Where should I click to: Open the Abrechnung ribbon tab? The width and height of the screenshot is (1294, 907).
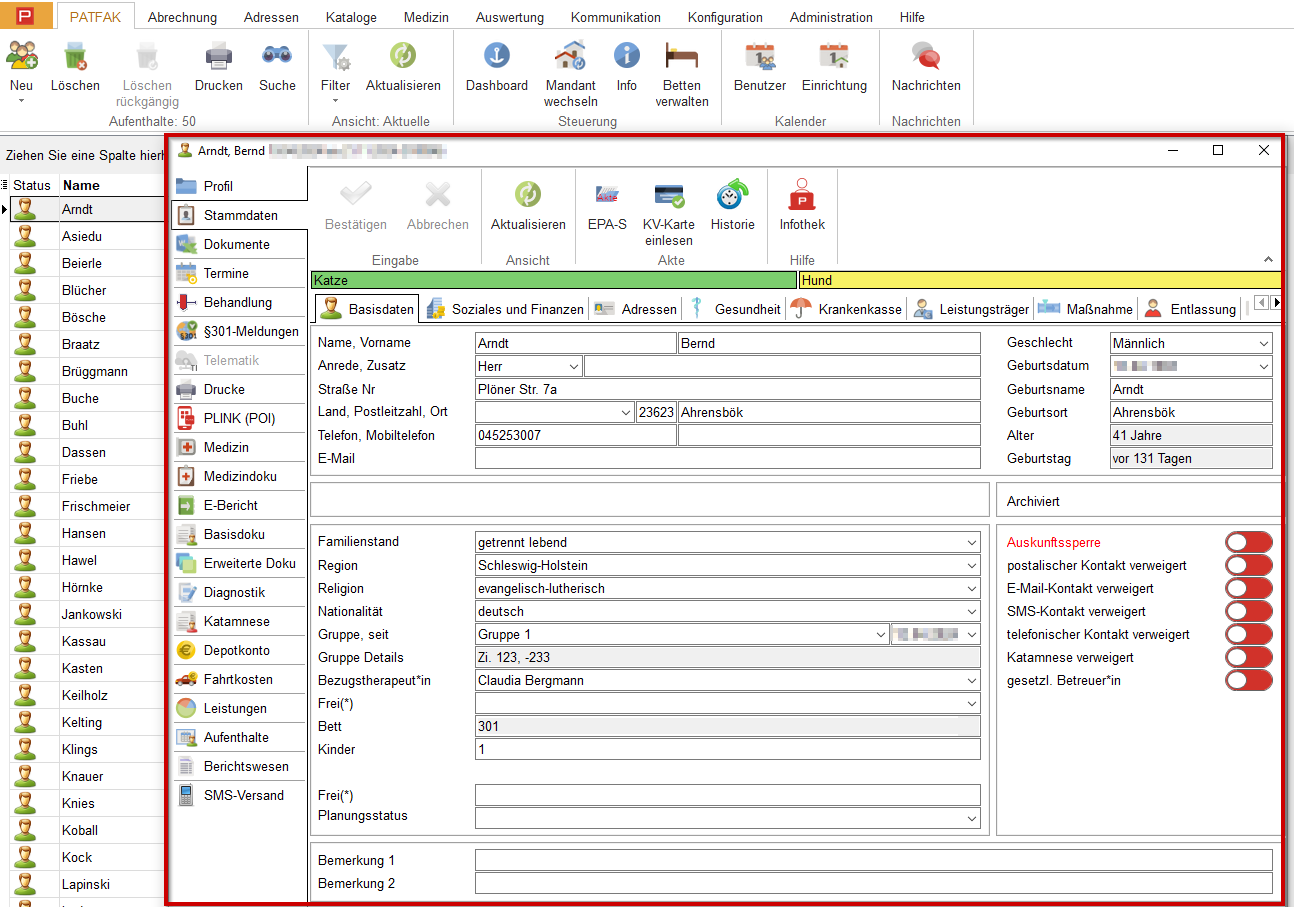pyautogui.click(x=182, y=17)
